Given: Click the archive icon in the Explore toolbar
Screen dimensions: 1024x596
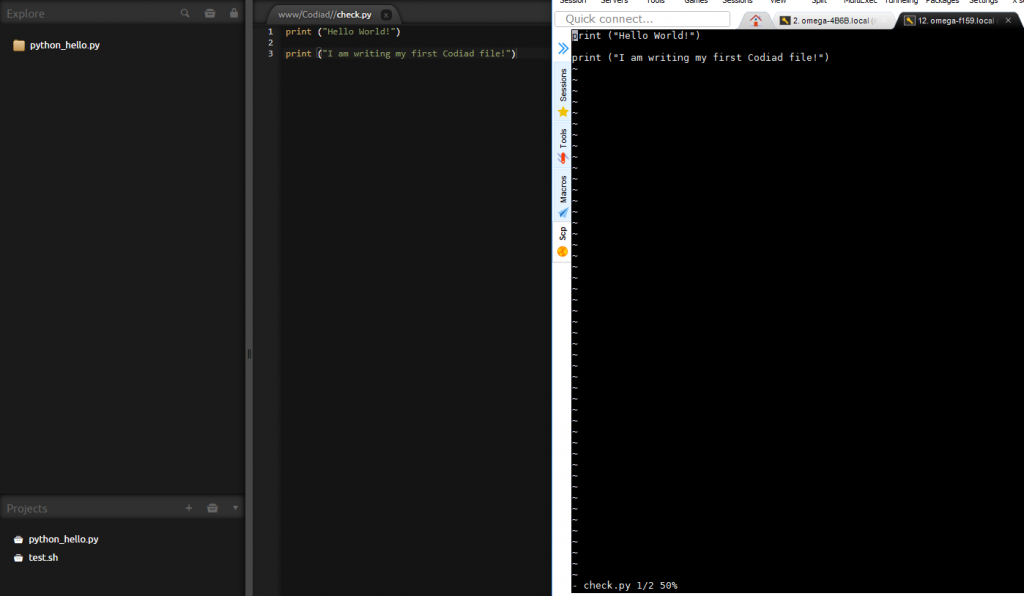Looking at the screenshot, I should [209, 13].
